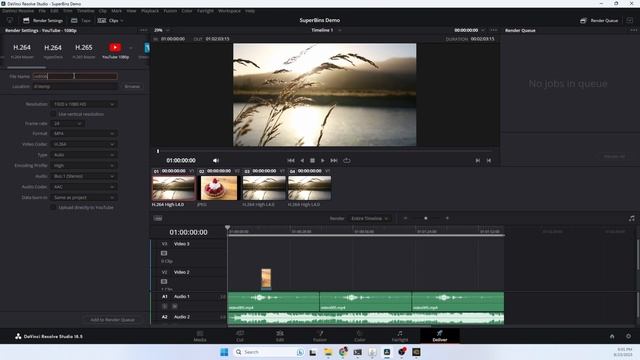Screen dimensions: 640x360
Task: Select the YouTube 1080p render preset
Action: click(115, 50)
